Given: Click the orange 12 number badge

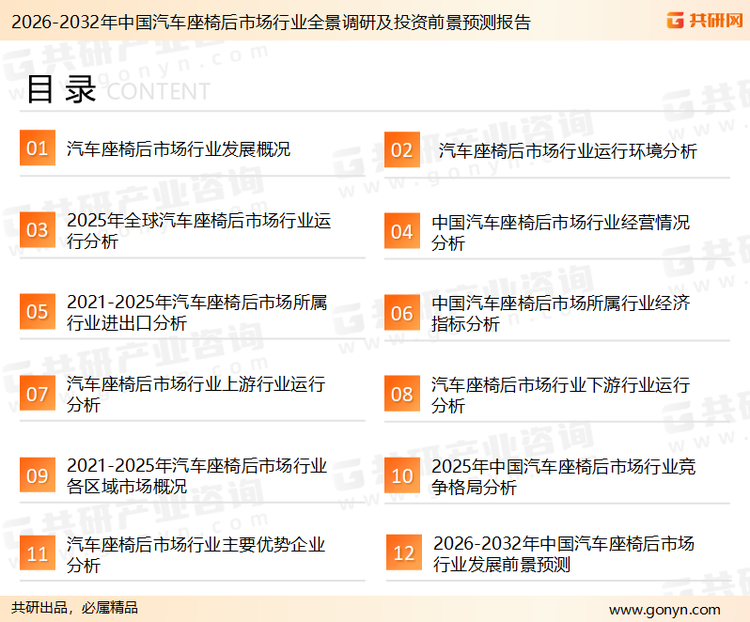Looking at the screenshot, I should (404, 553).
